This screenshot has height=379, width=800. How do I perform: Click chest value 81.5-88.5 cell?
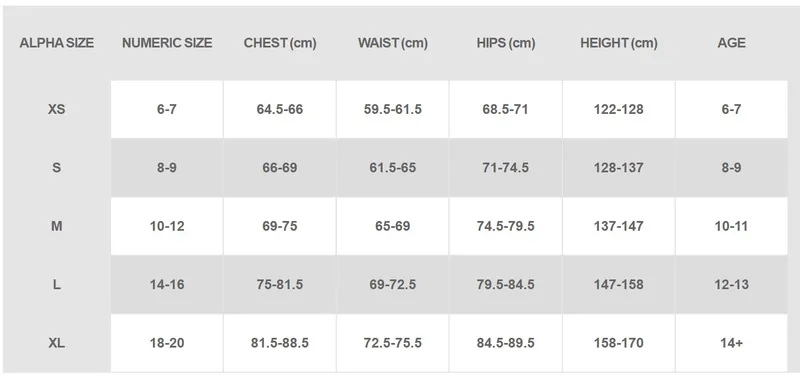(280, 343)
